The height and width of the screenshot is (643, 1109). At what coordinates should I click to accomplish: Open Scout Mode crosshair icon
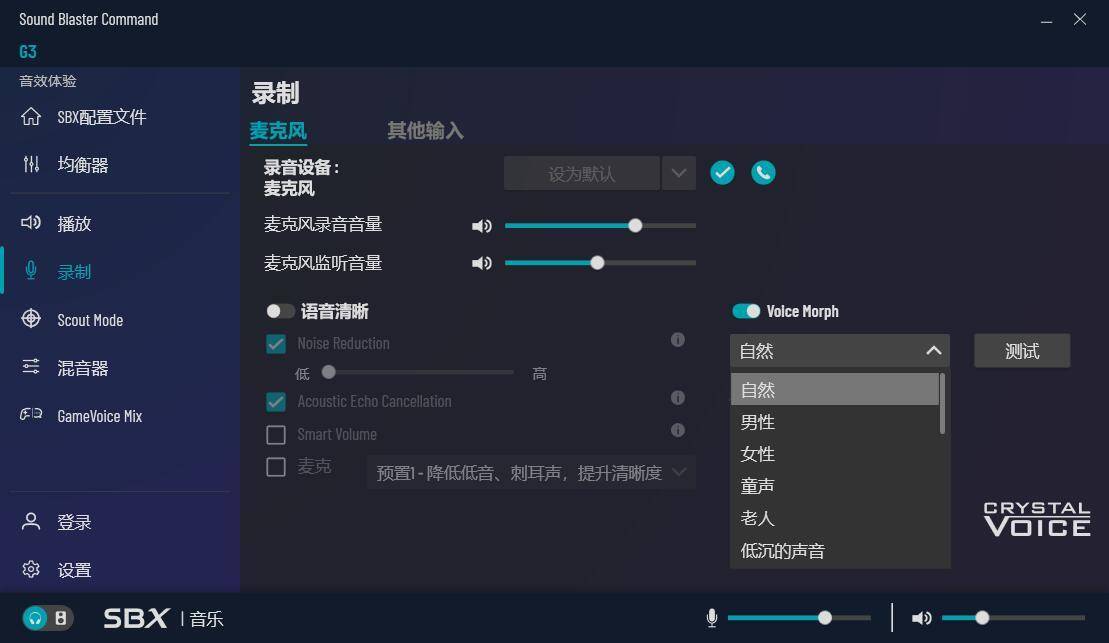click(31, 319)
